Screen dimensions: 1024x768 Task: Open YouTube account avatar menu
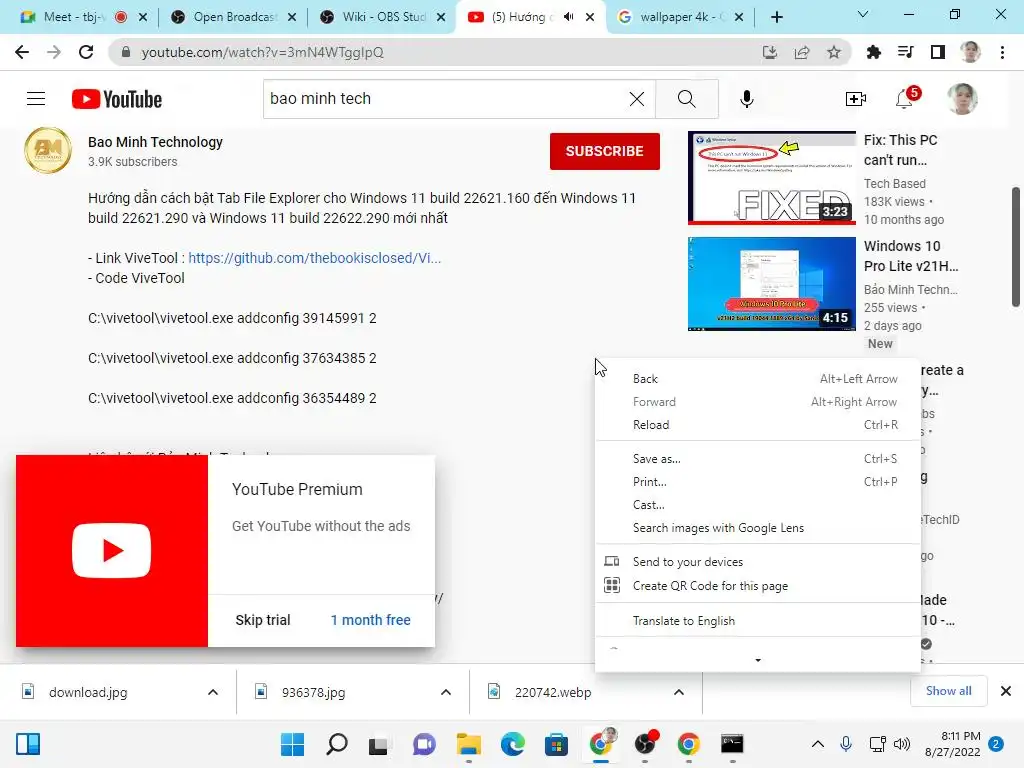[962, 99]
